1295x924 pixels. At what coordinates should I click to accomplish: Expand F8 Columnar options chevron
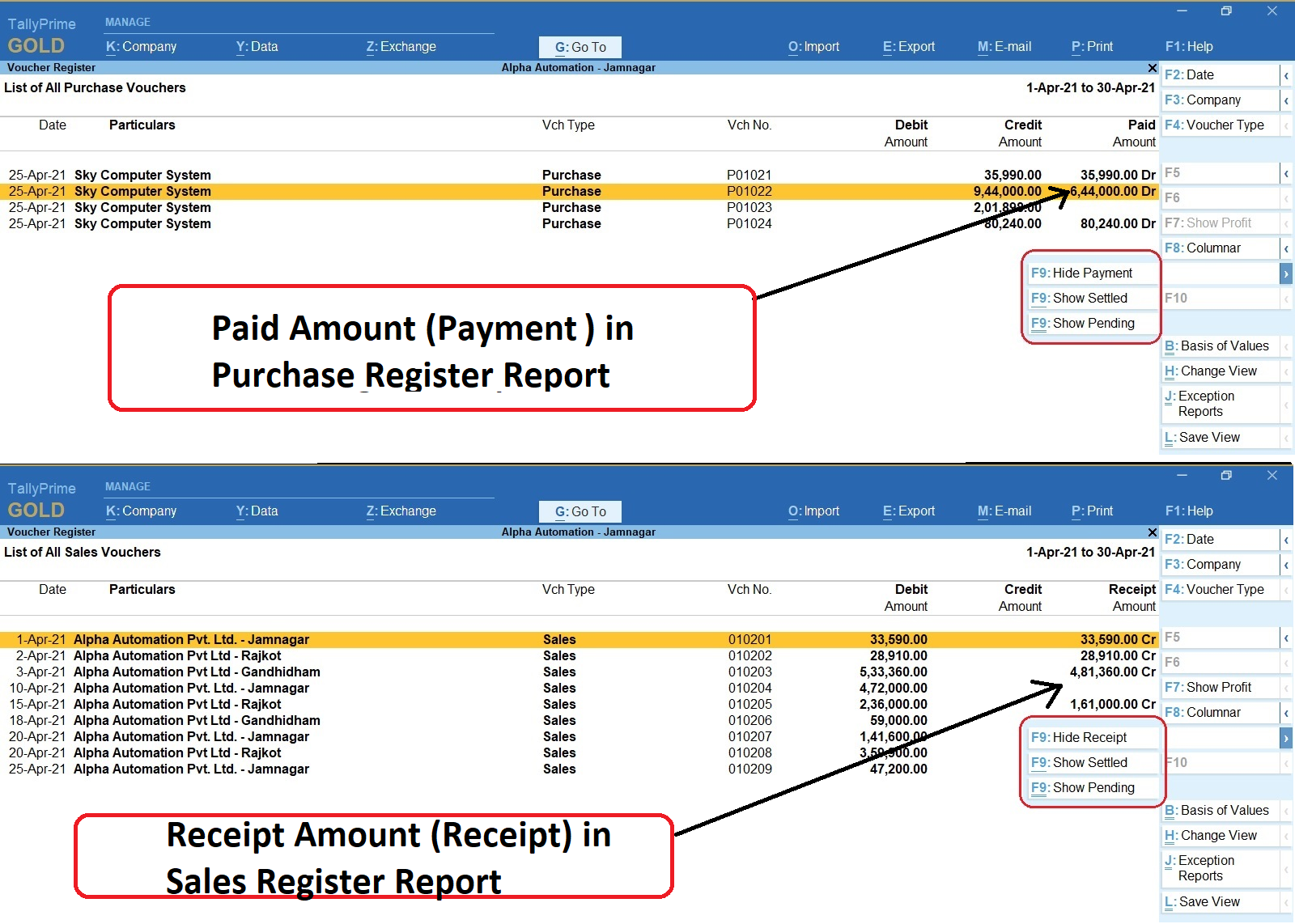[x=1285, y=248]
